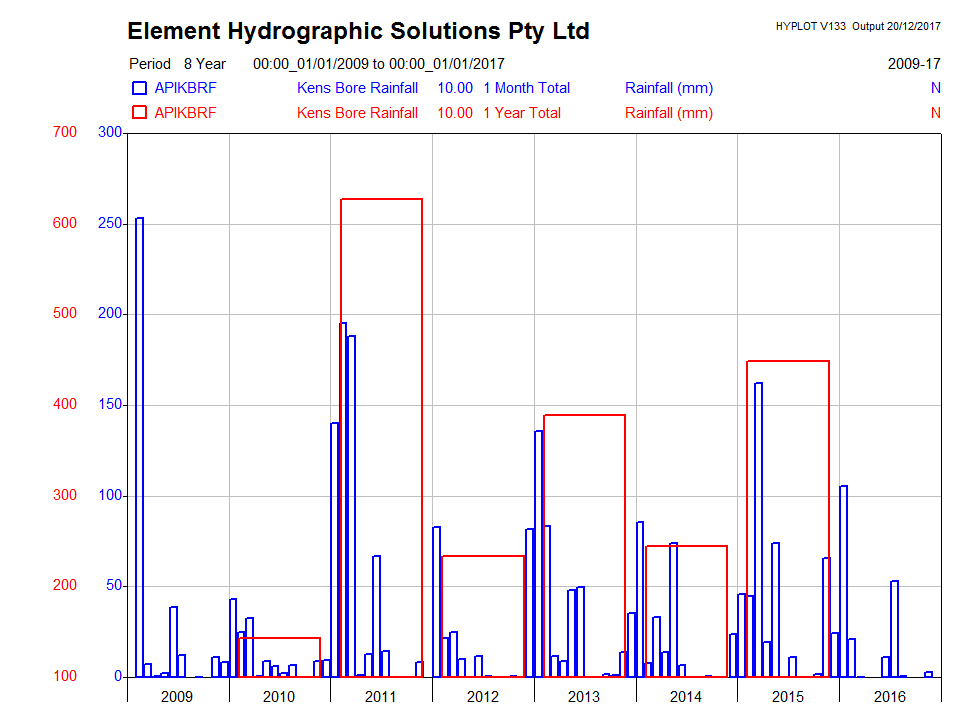968x726 pixels.
Task: Select the red APIKBRF legend label
Action: click(185, 113)
